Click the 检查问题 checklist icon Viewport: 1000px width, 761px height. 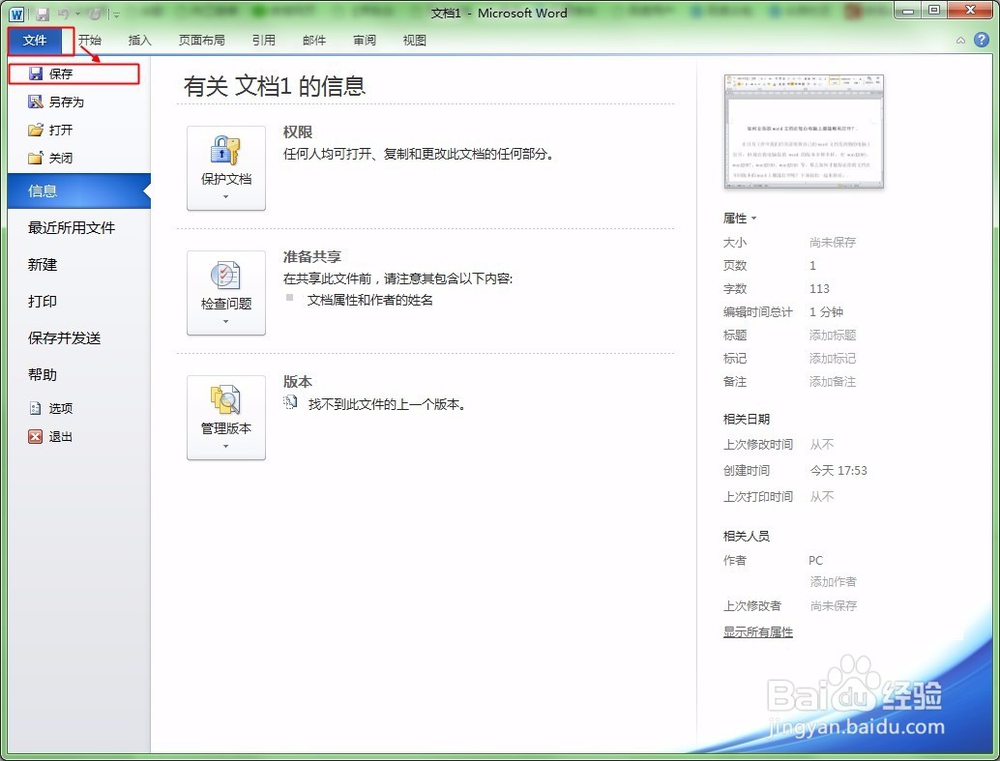pos(226,276)
